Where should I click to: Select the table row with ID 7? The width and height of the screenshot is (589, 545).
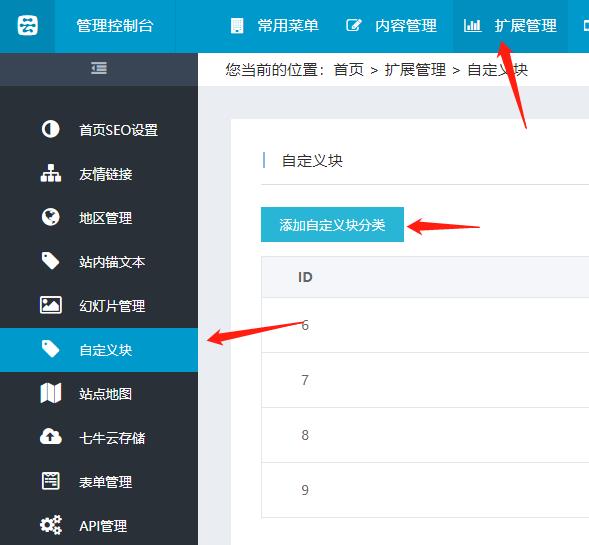coord(425,380)
